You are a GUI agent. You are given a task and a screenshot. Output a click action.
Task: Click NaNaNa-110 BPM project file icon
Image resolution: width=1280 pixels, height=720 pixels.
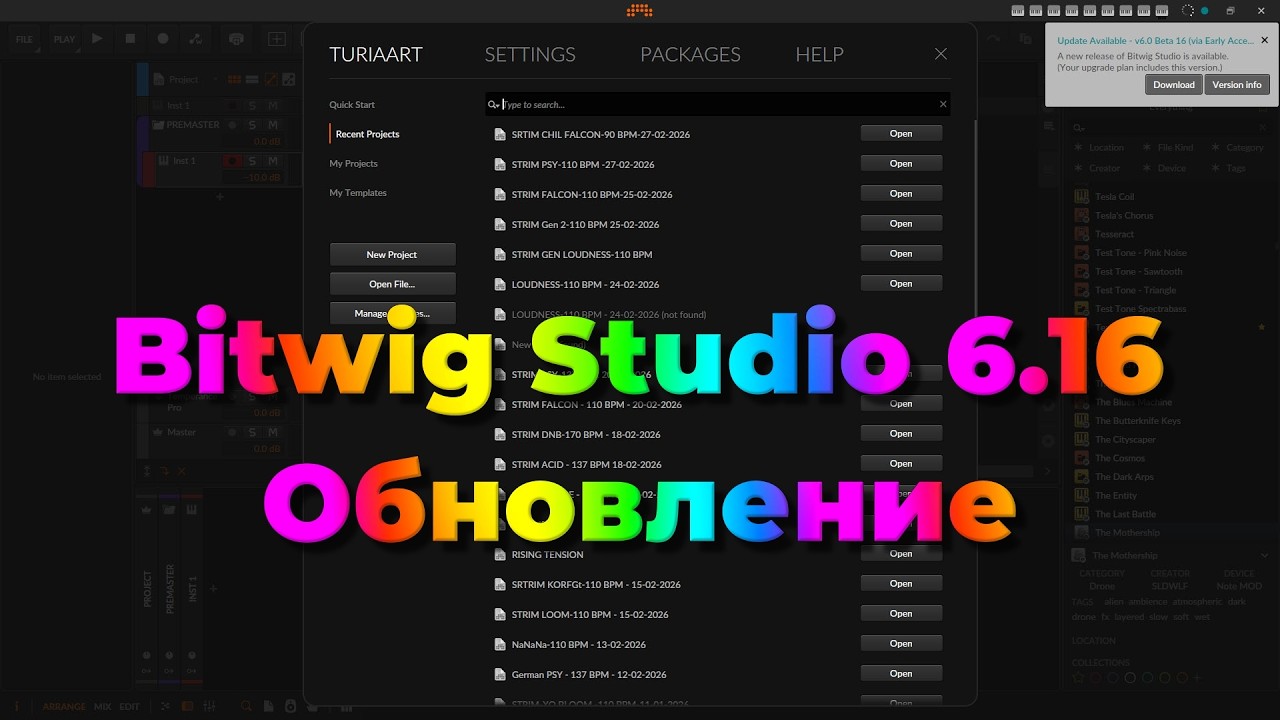pos(500,644)
